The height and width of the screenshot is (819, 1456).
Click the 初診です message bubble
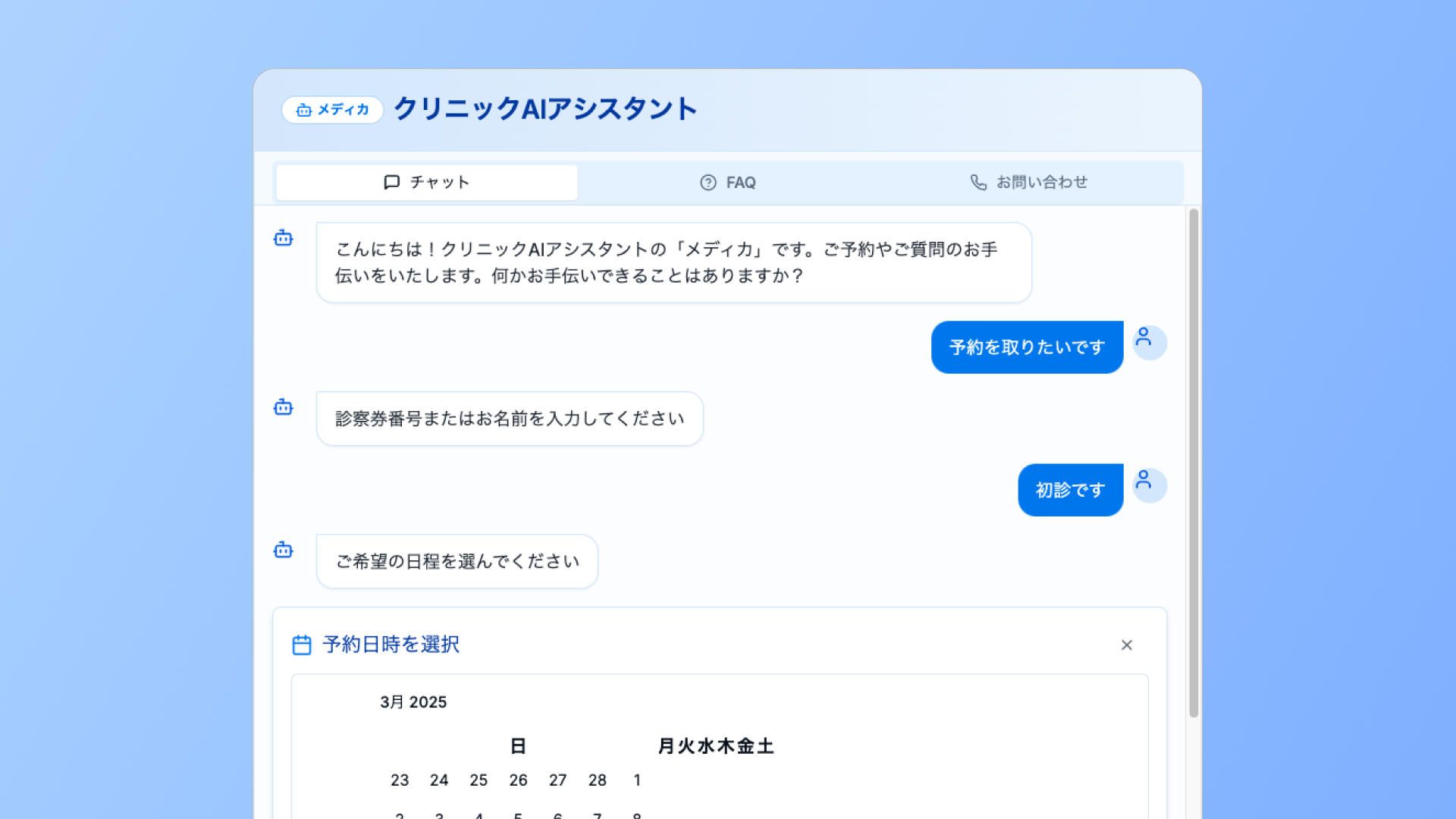pyautogui.click(x=1070, y=490)
